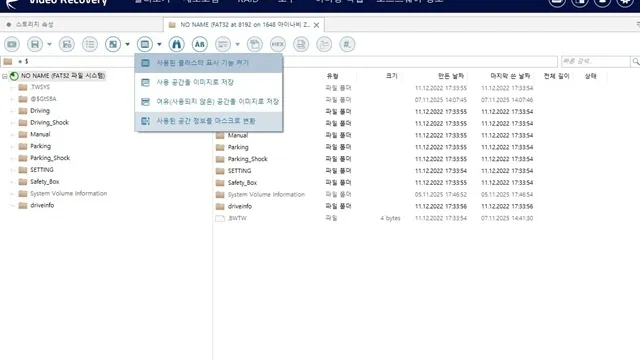
Task: Close the NO NAME (FAT32 at 8192) tab
Action: [x=316, y=25]
